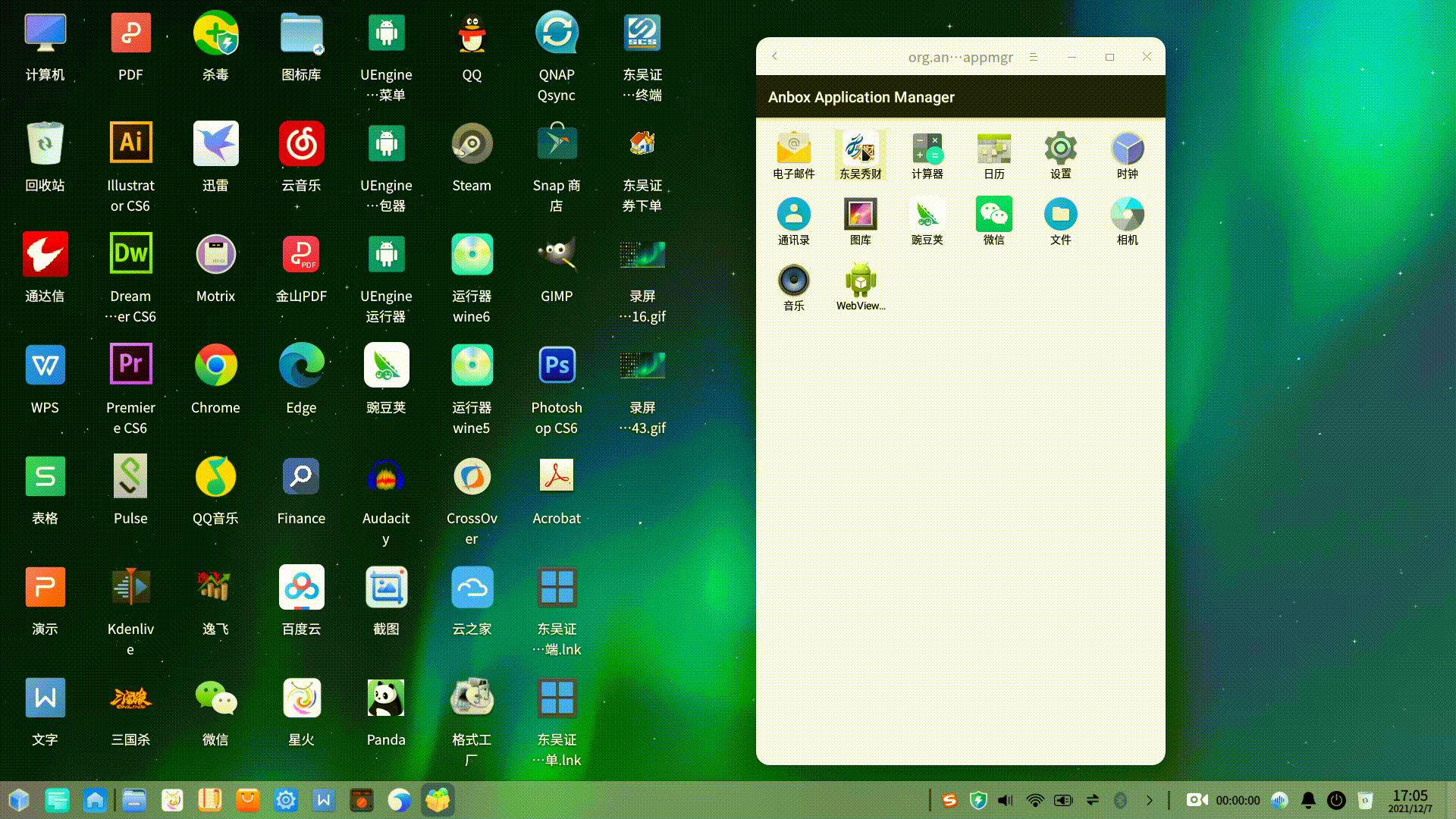Image resolution: width=1456 pixels, height=819 pixels.
Task: Navigate back using the Anbox back arrow
Action: click(774, 56)
